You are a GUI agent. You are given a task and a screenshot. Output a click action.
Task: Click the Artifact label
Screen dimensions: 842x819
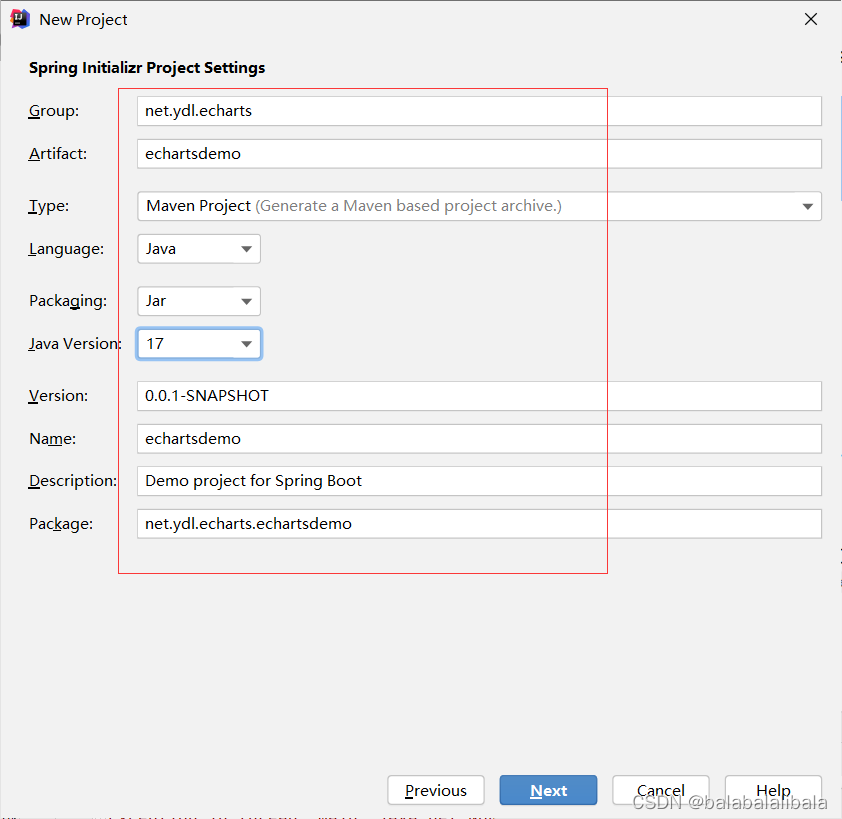57,154
